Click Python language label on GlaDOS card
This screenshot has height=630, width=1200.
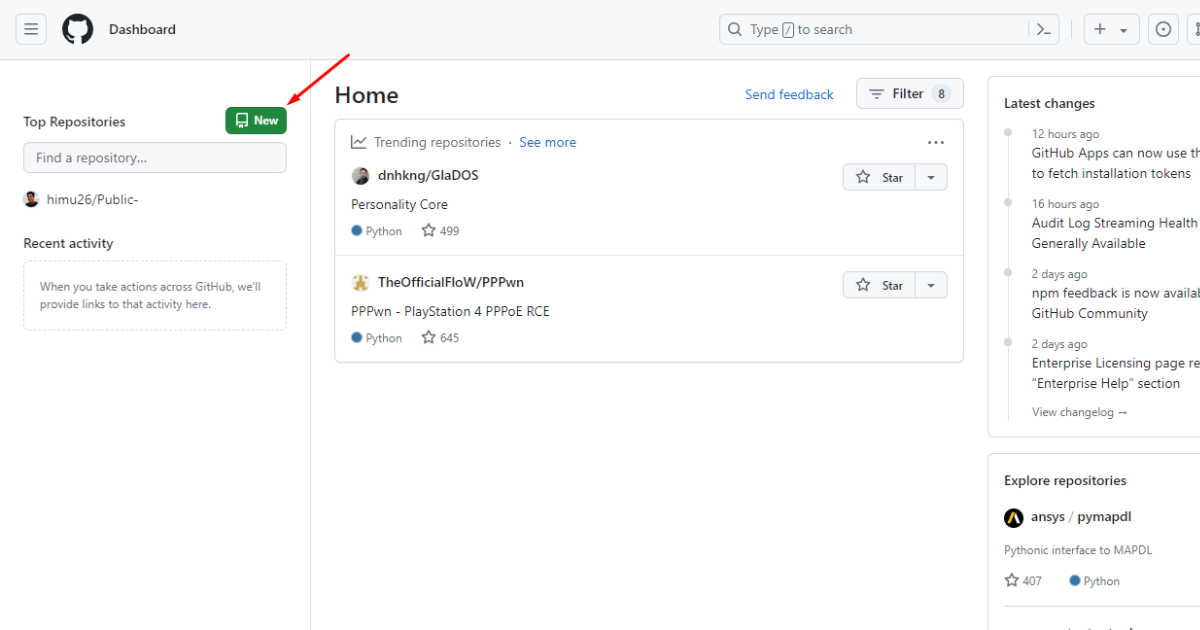pyautogui.click(x=384, y=231)
